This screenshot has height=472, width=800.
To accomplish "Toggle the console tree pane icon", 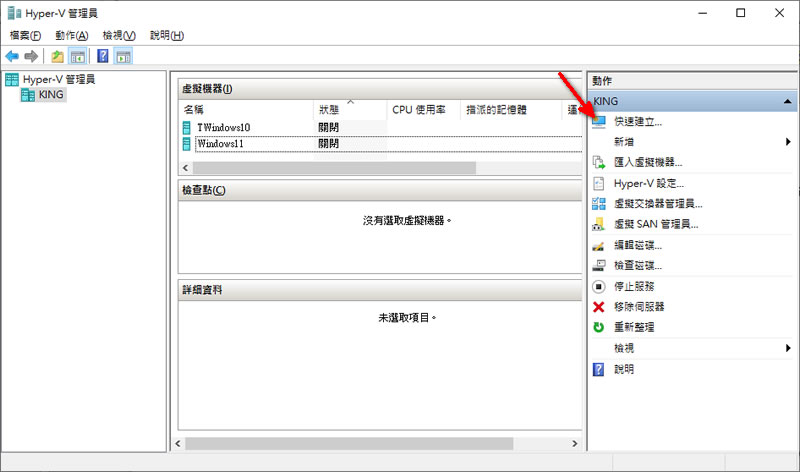I will coord(78,56).
